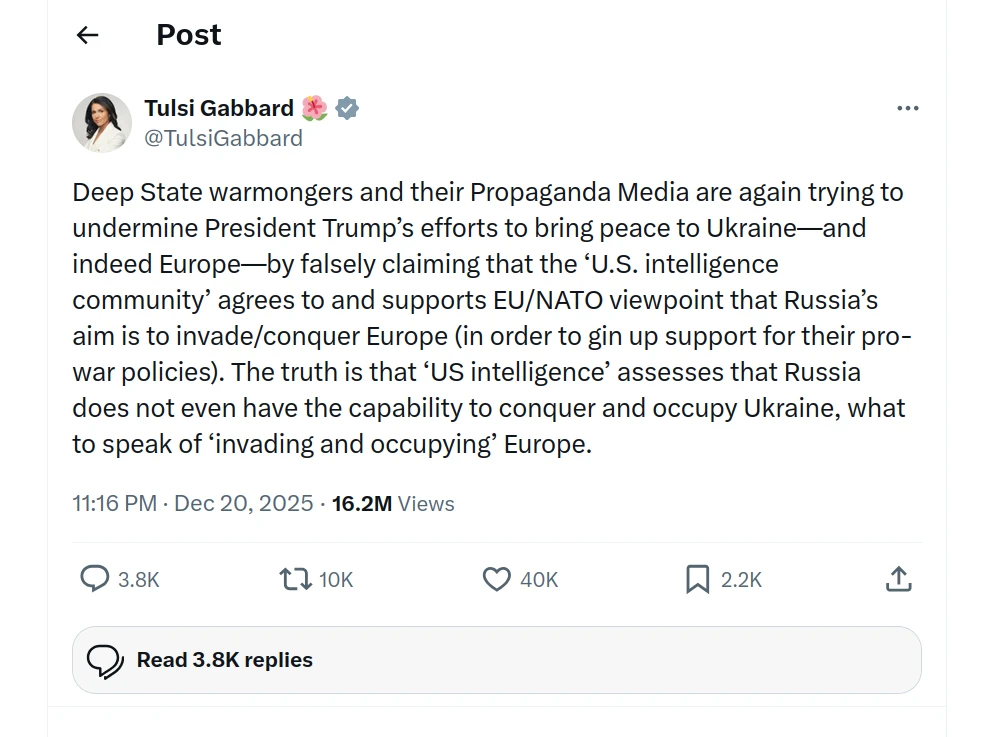This screenshot has width=985, height=737.
Task: Click the 10K repost count
Action: coord(336,580)
